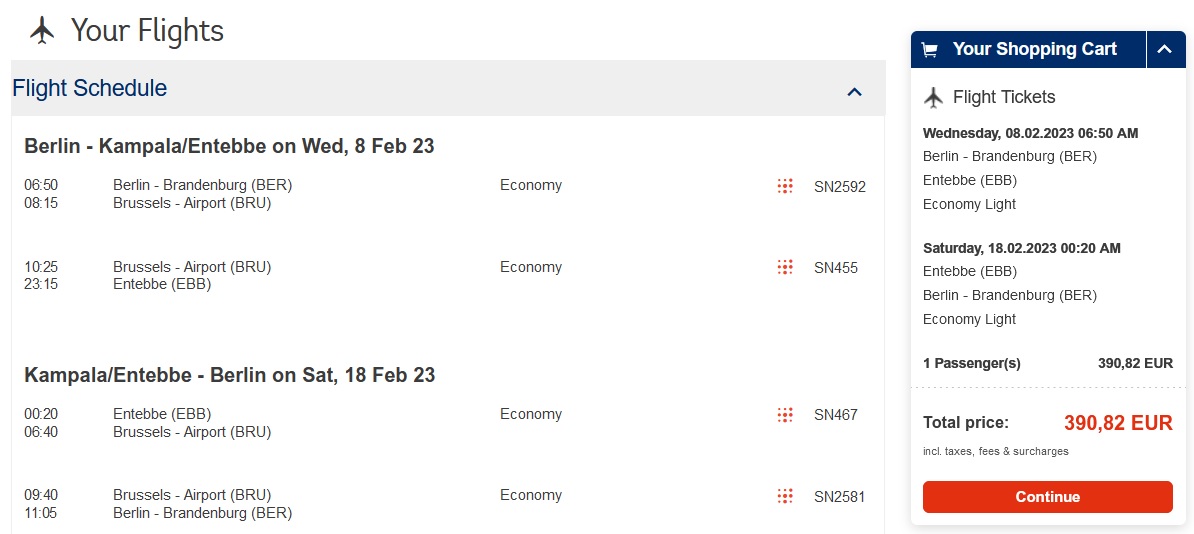Image resolution: width=1194 pixels, height=534 pixels.
Task: Click the Your Shopping Cart title
Action: [1035, 50]
